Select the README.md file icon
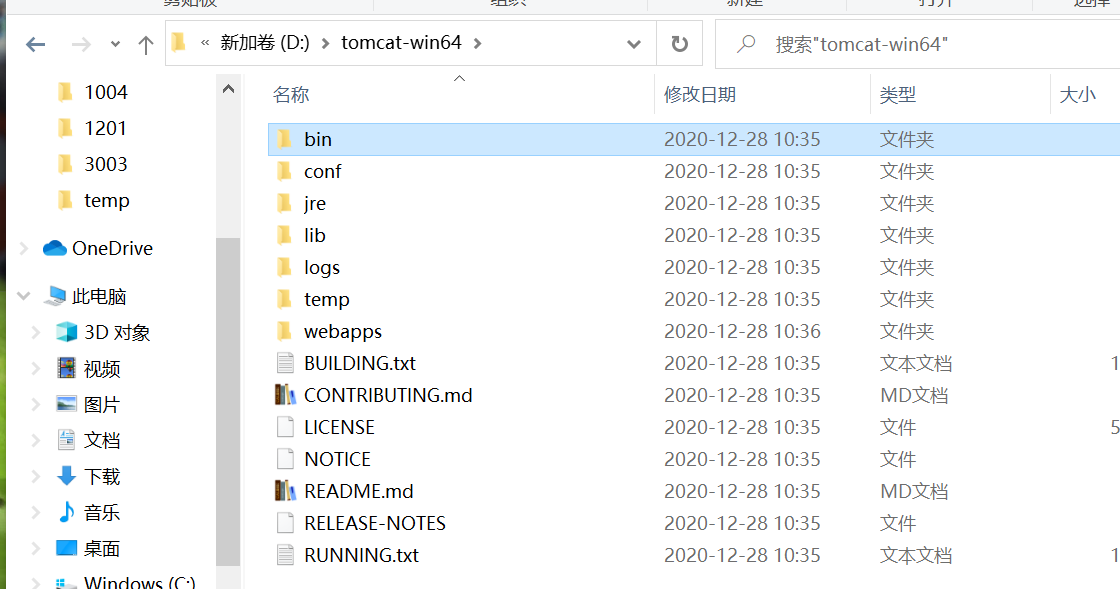The image size is (1120, 589). 285,491
